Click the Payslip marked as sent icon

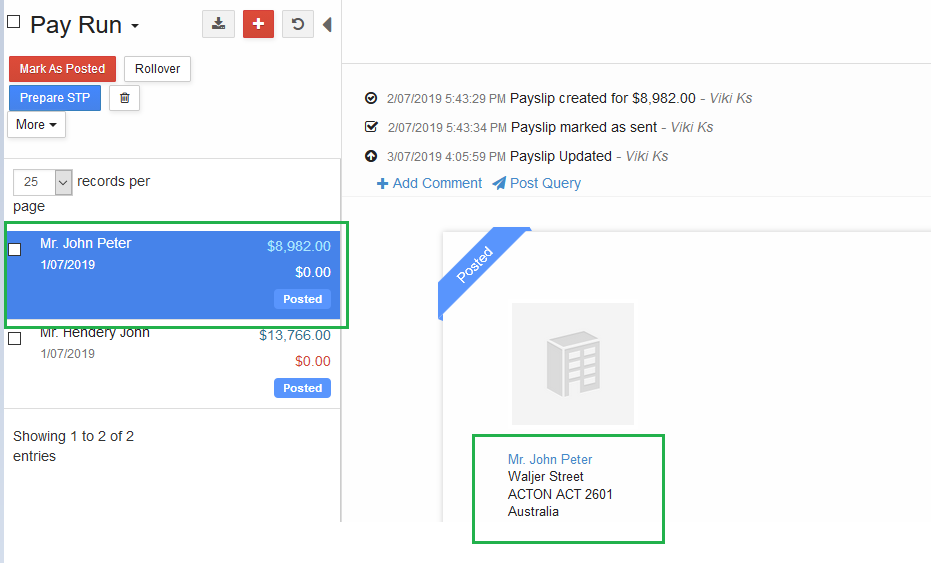pyautogui.click(x=371, y=127)
